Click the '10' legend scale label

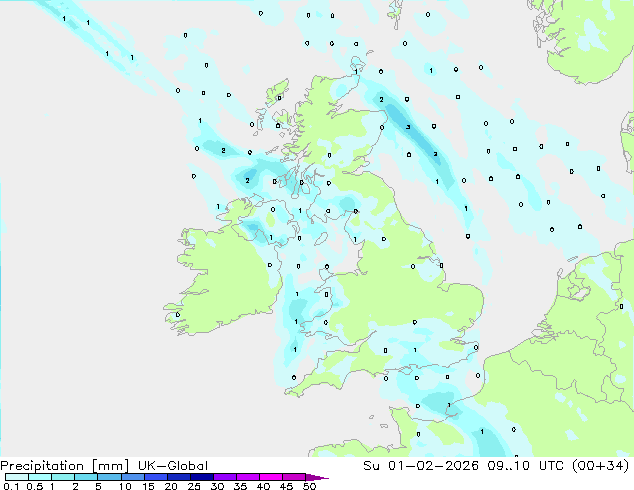coord(125,486)
